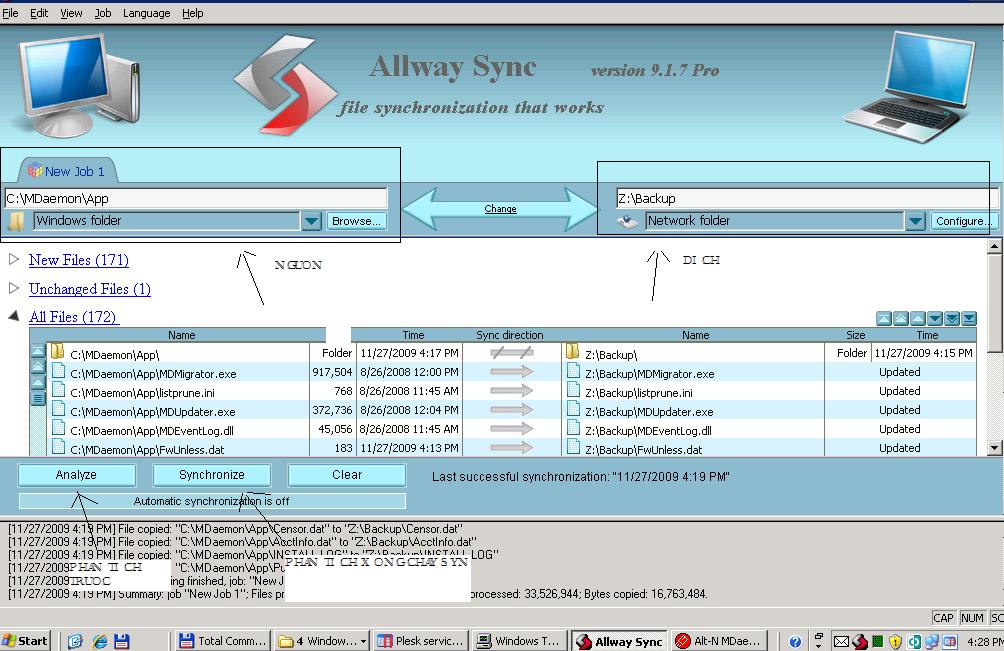Switch to Plesk servic... taskbar window
Screen dimensions: 1004x651
coord(420,641)
